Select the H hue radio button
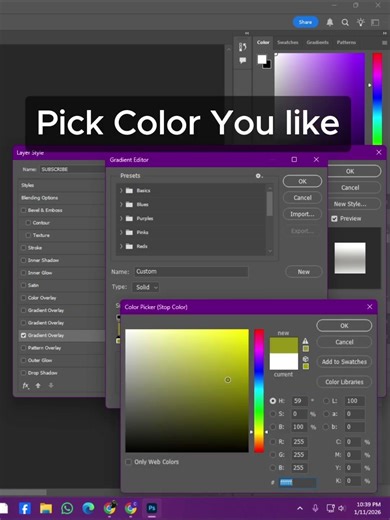 point(273,401)
